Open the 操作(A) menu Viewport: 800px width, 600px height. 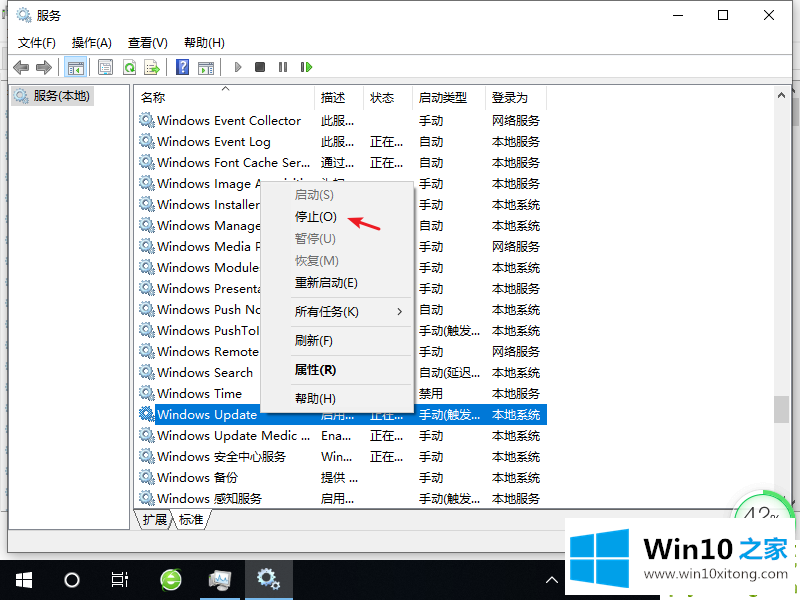click(x=92, y=43)
